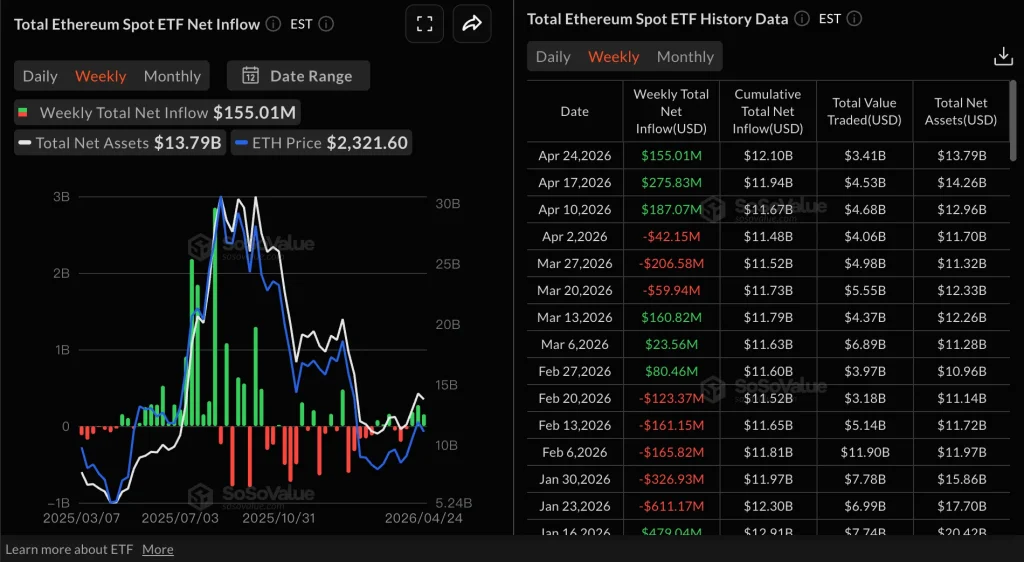Click the share arrow icon
Image resolution: width=1024 pixels, height=562 pixels.
pos(472,24)
